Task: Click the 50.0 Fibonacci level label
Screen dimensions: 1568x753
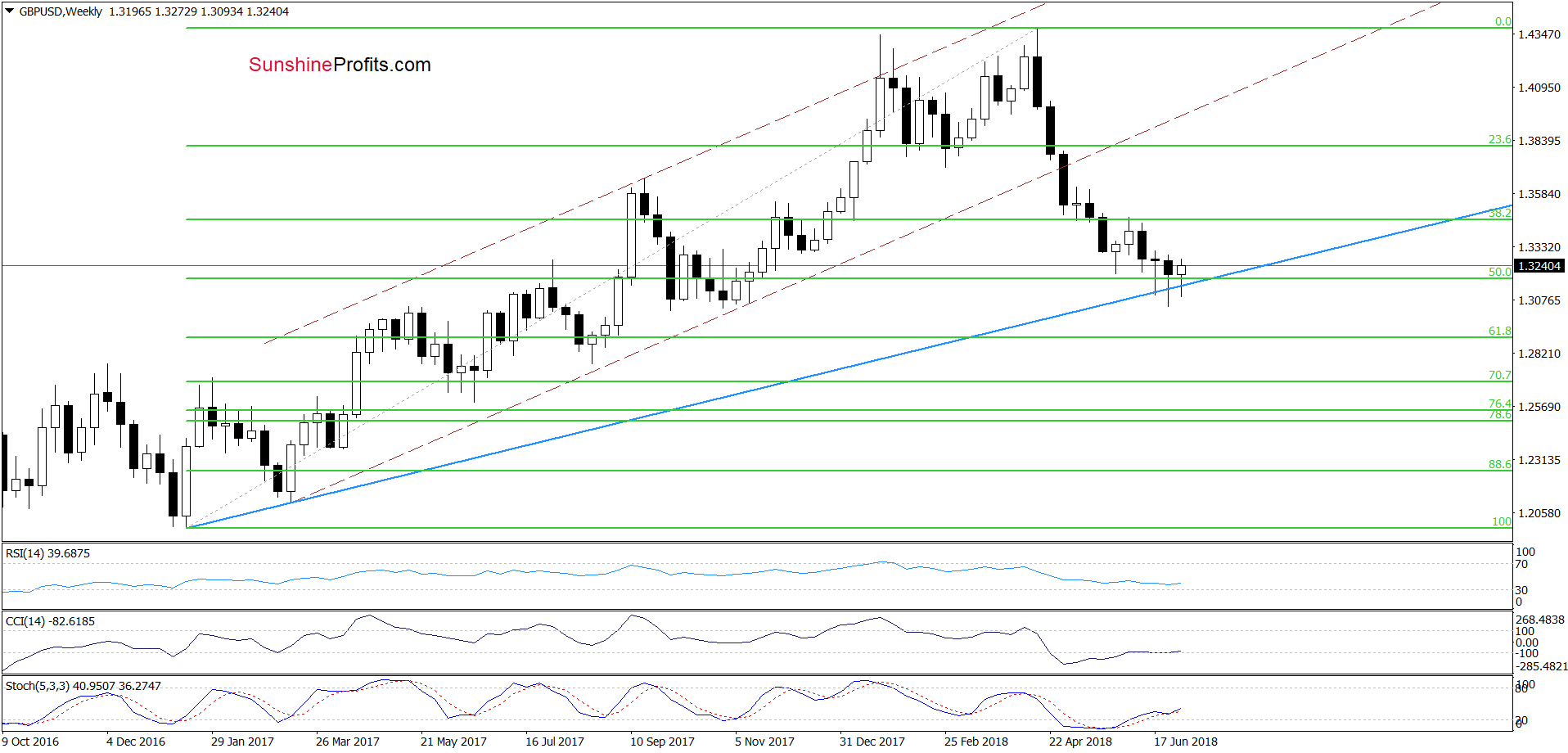Action: click(x=1500, y=273)
